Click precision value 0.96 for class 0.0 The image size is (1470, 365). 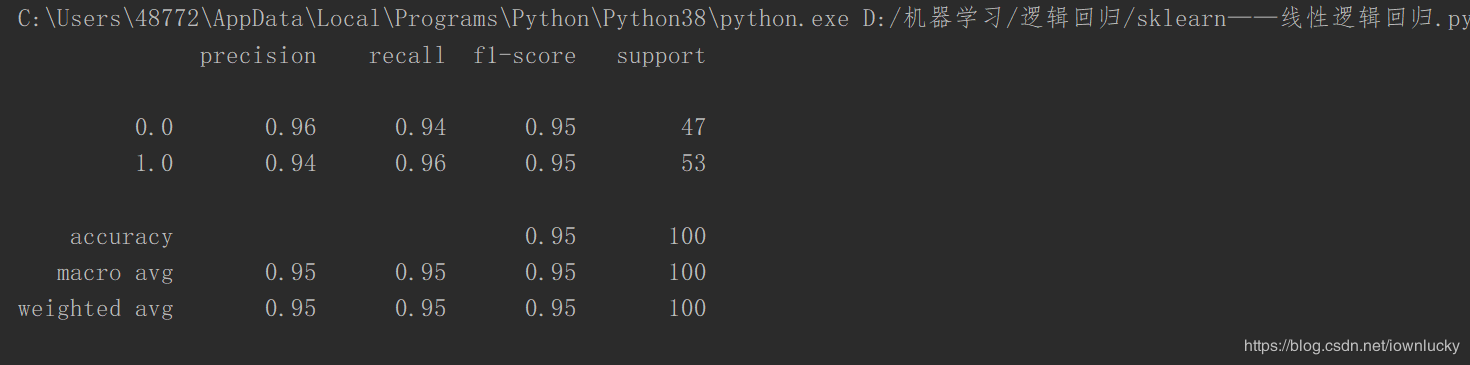coord(291,128)
